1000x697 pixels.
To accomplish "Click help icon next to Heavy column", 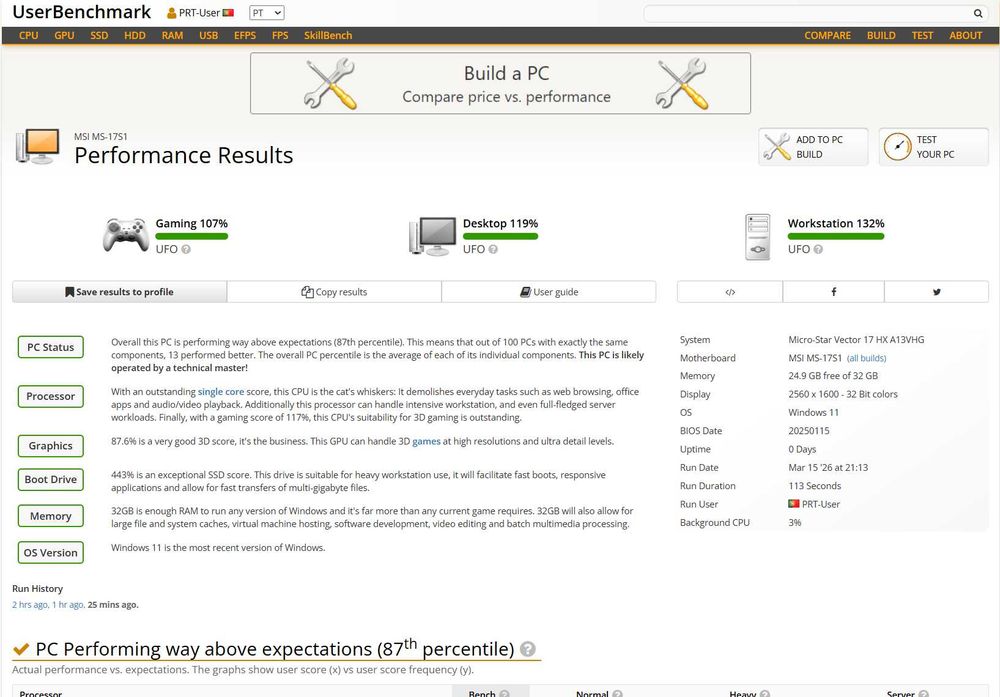I will (765, 693).
